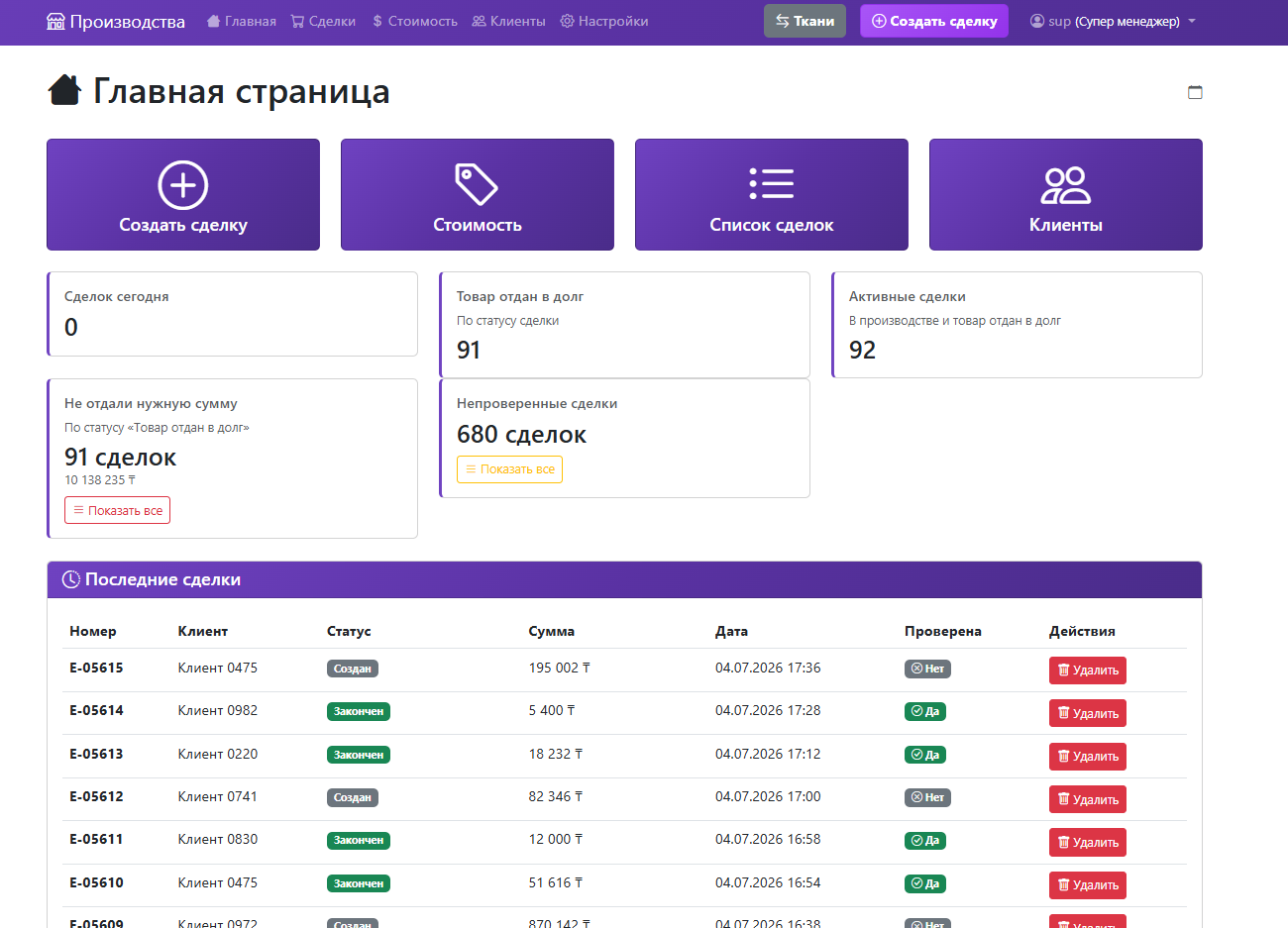This screenshot has height=928, width=1288.
Task: Click deal number E-05614
Action: point(96,710)
